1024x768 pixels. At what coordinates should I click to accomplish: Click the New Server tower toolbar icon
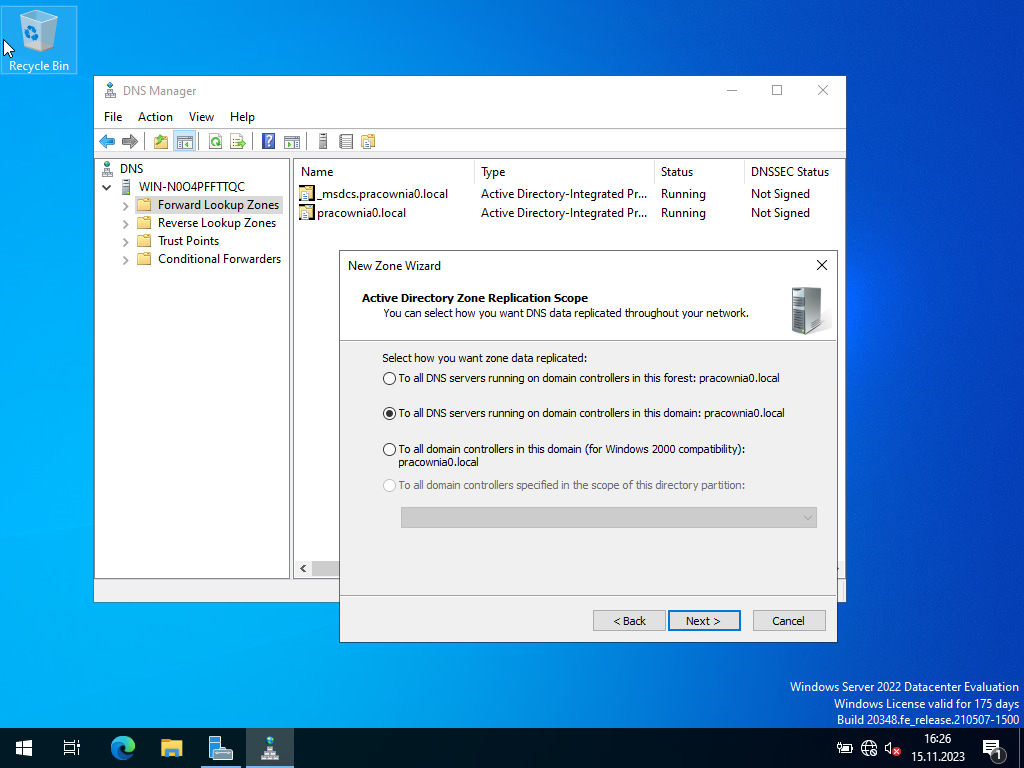(x=323, y=141)
